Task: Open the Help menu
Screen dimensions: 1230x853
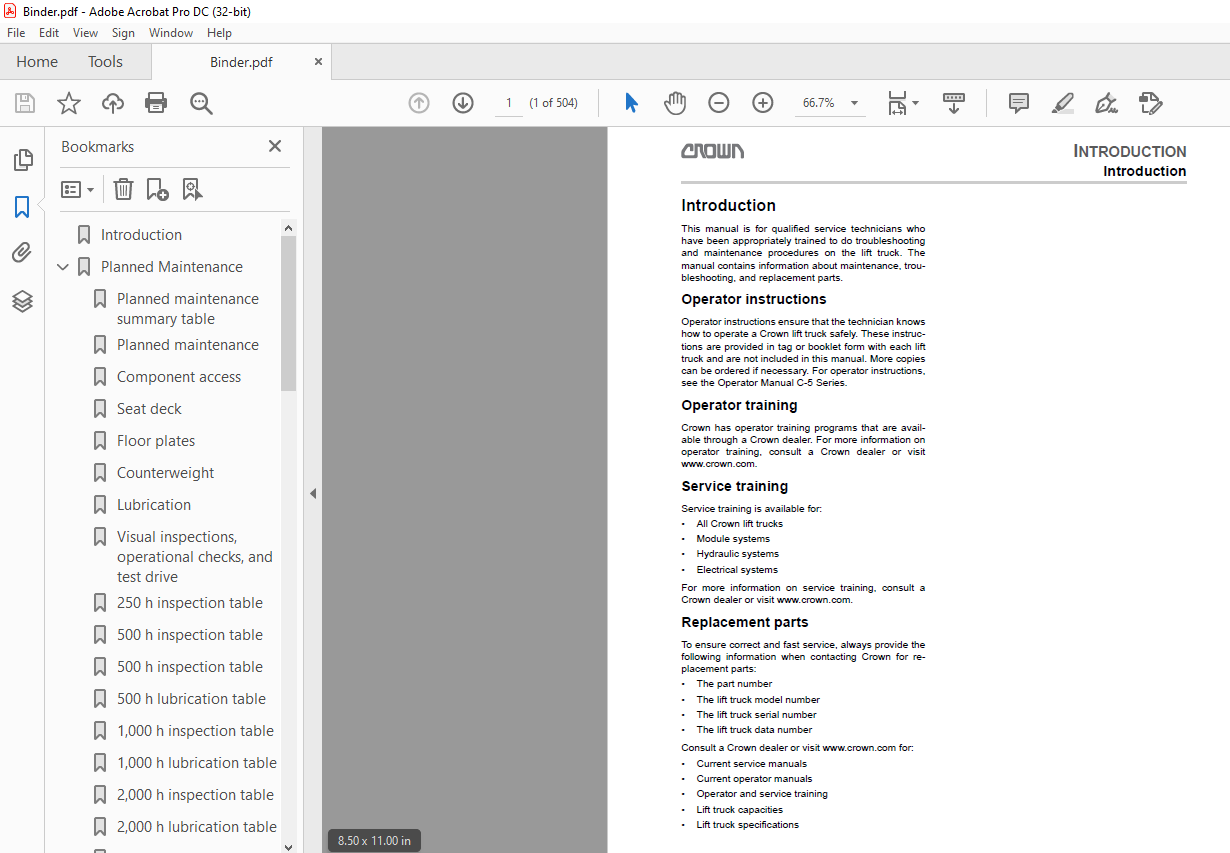Action: click(219, 33)
